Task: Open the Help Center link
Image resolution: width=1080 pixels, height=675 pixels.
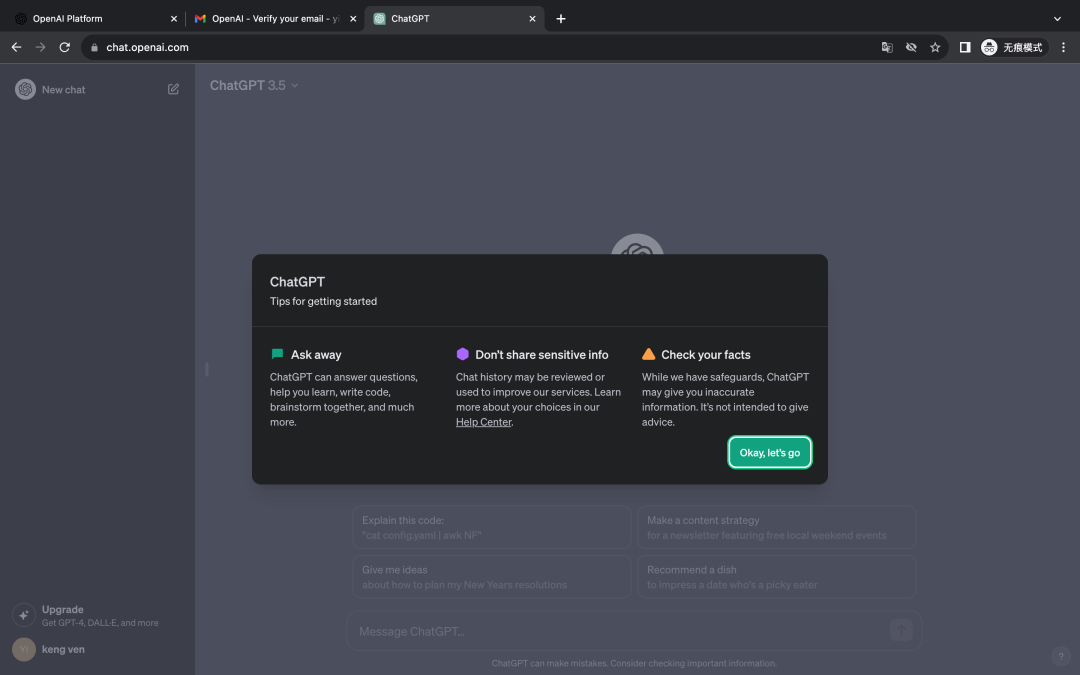Action: (483, 422)
